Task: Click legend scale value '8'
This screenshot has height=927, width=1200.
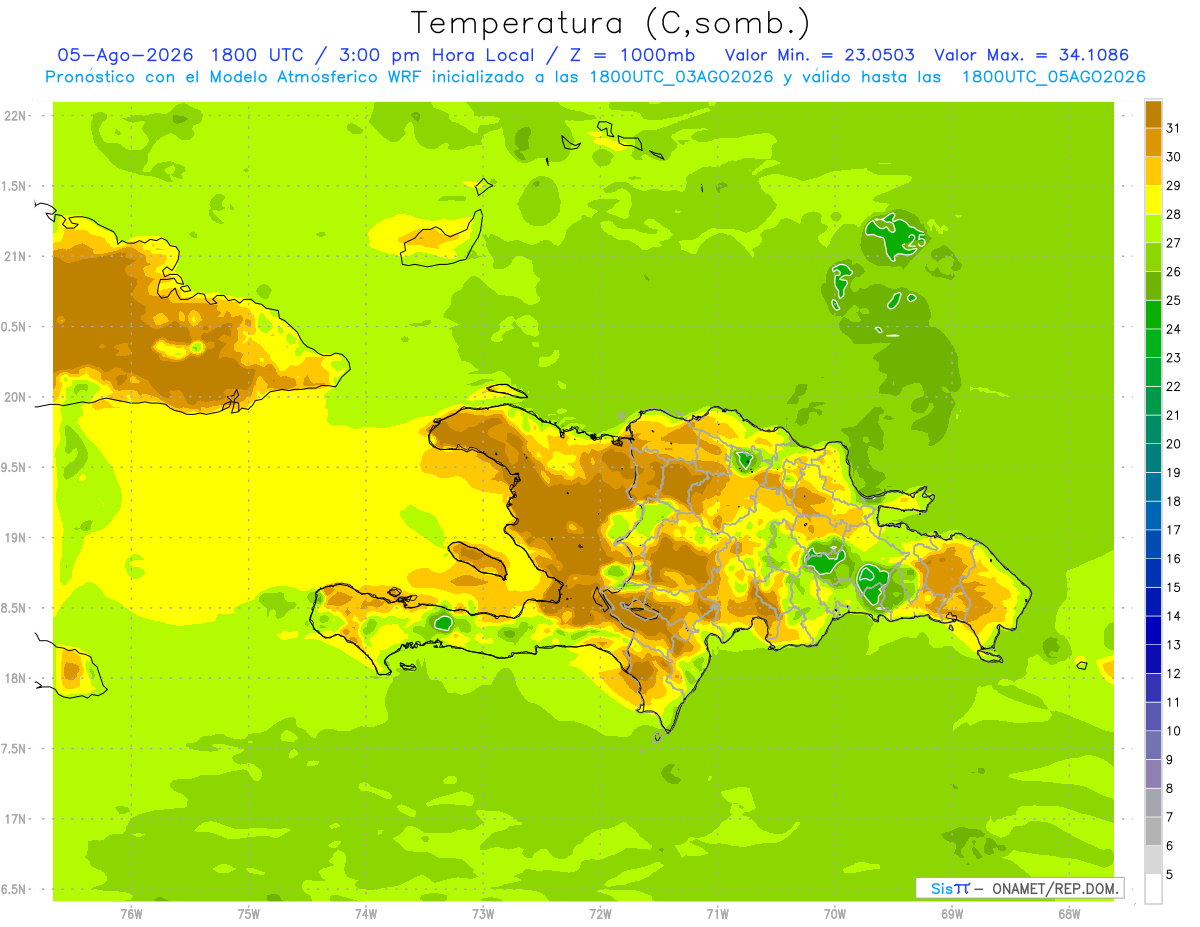Action: click(1170, 788)
